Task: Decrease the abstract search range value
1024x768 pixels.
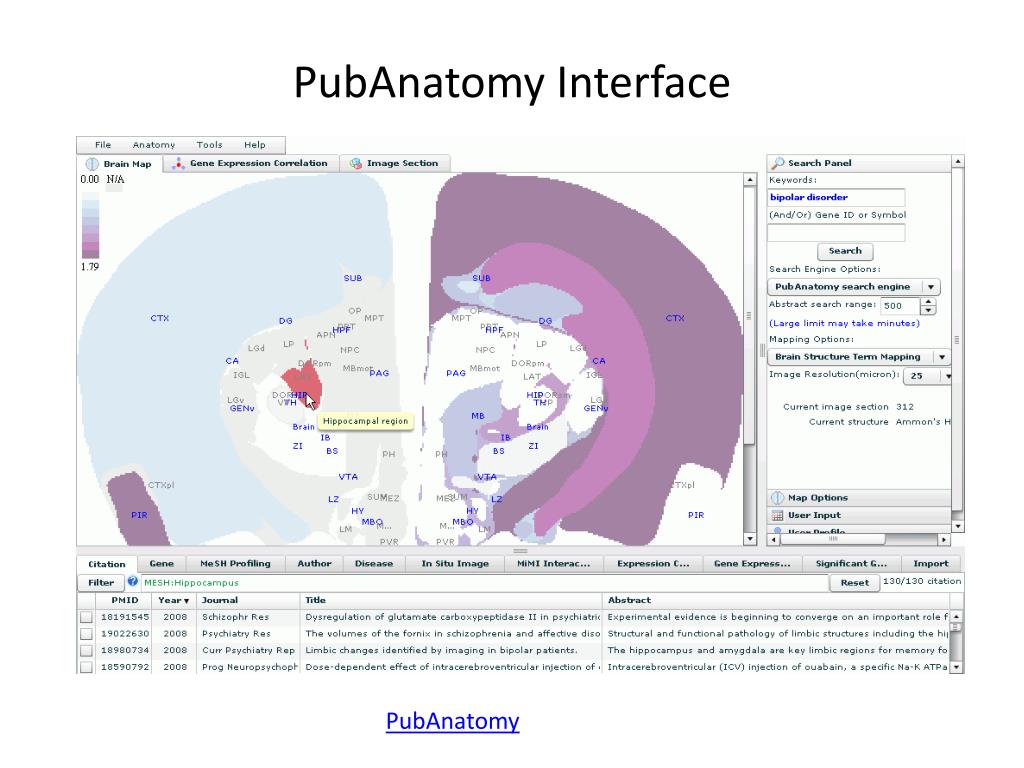Action: (x=928, y=310)
